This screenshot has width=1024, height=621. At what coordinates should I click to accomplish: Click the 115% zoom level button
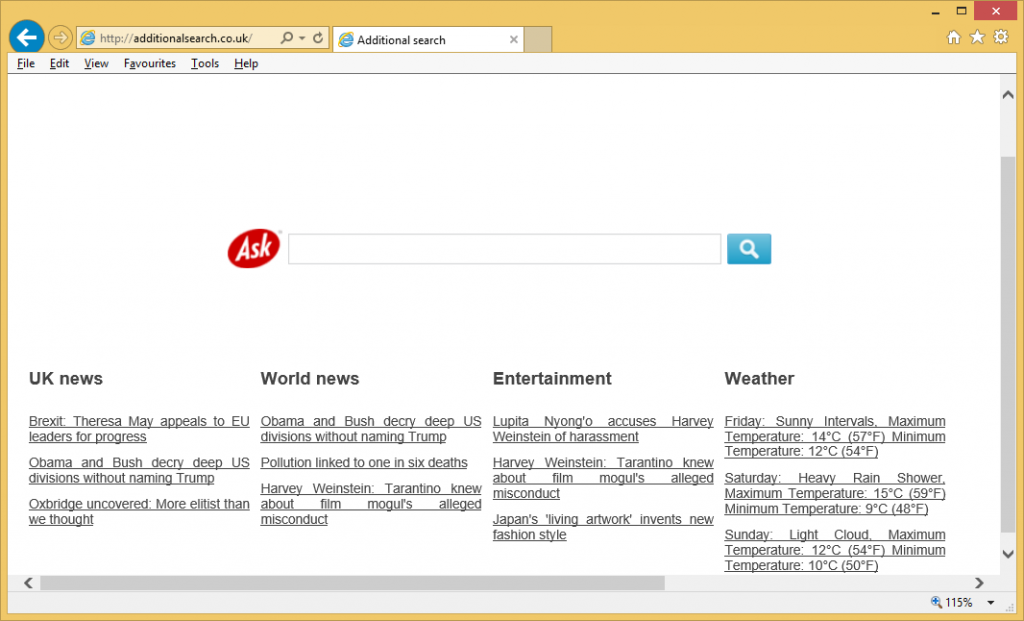pyautogui.click(x=952, y=603)
